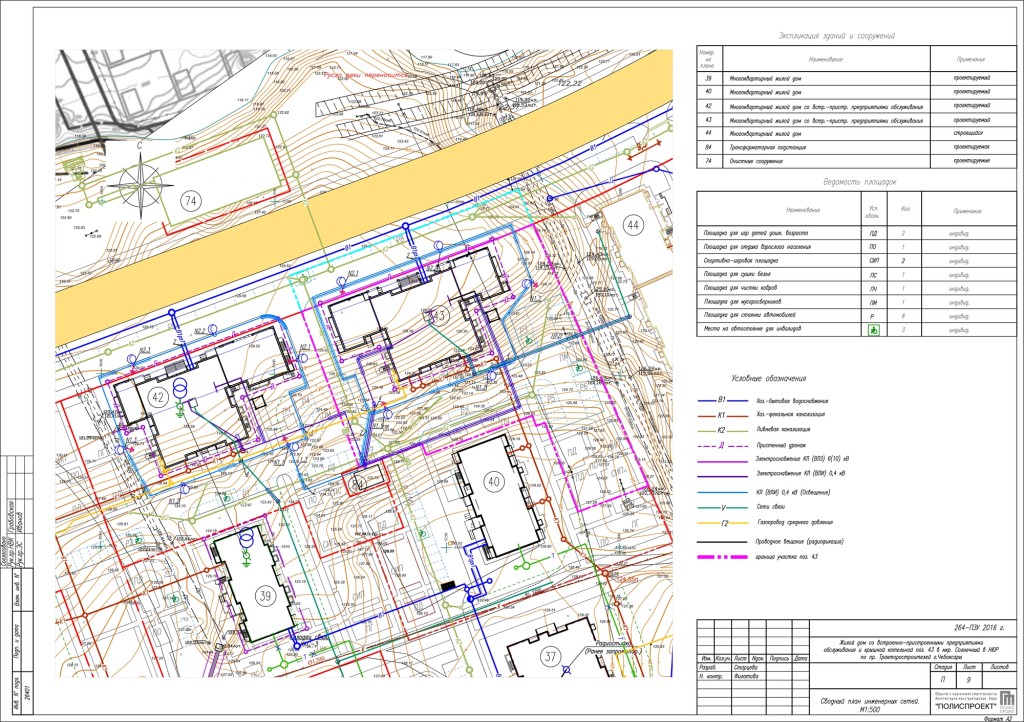
Task: Click the sheet number '9' cell
Action: [968, 680]
